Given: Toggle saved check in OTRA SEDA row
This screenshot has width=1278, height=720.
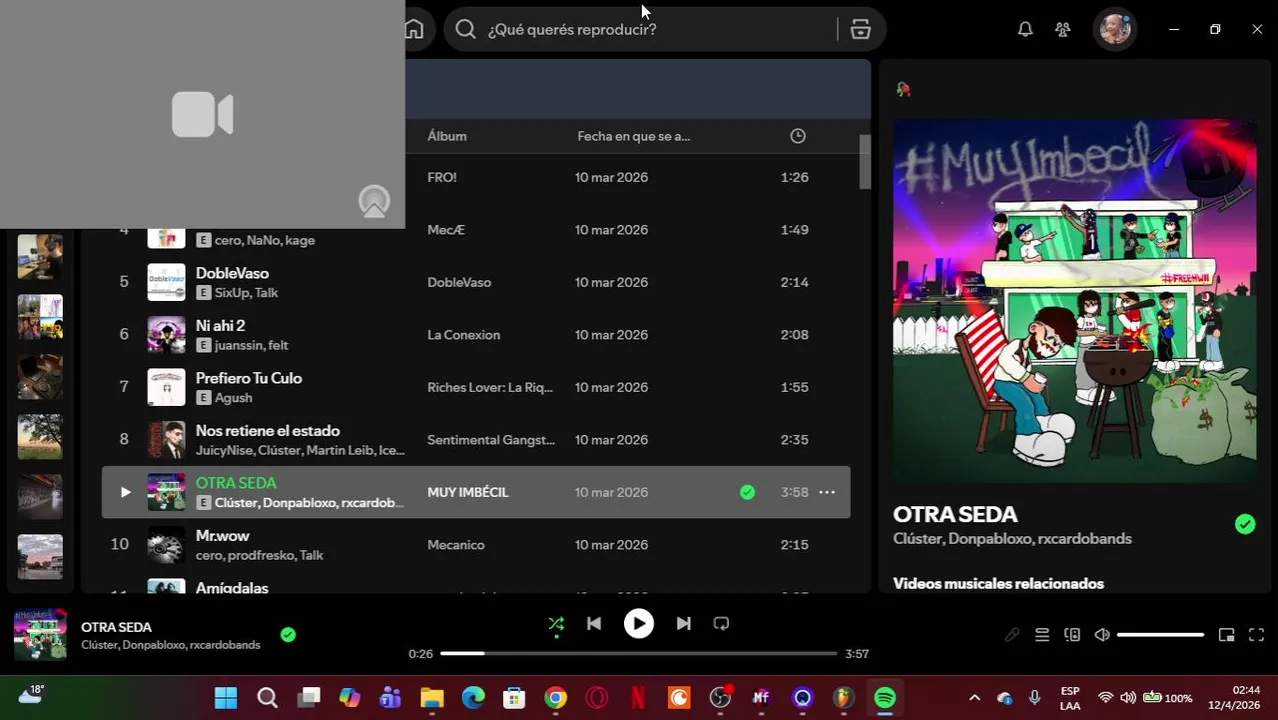Looking at the screenshot, I should 747,492.
